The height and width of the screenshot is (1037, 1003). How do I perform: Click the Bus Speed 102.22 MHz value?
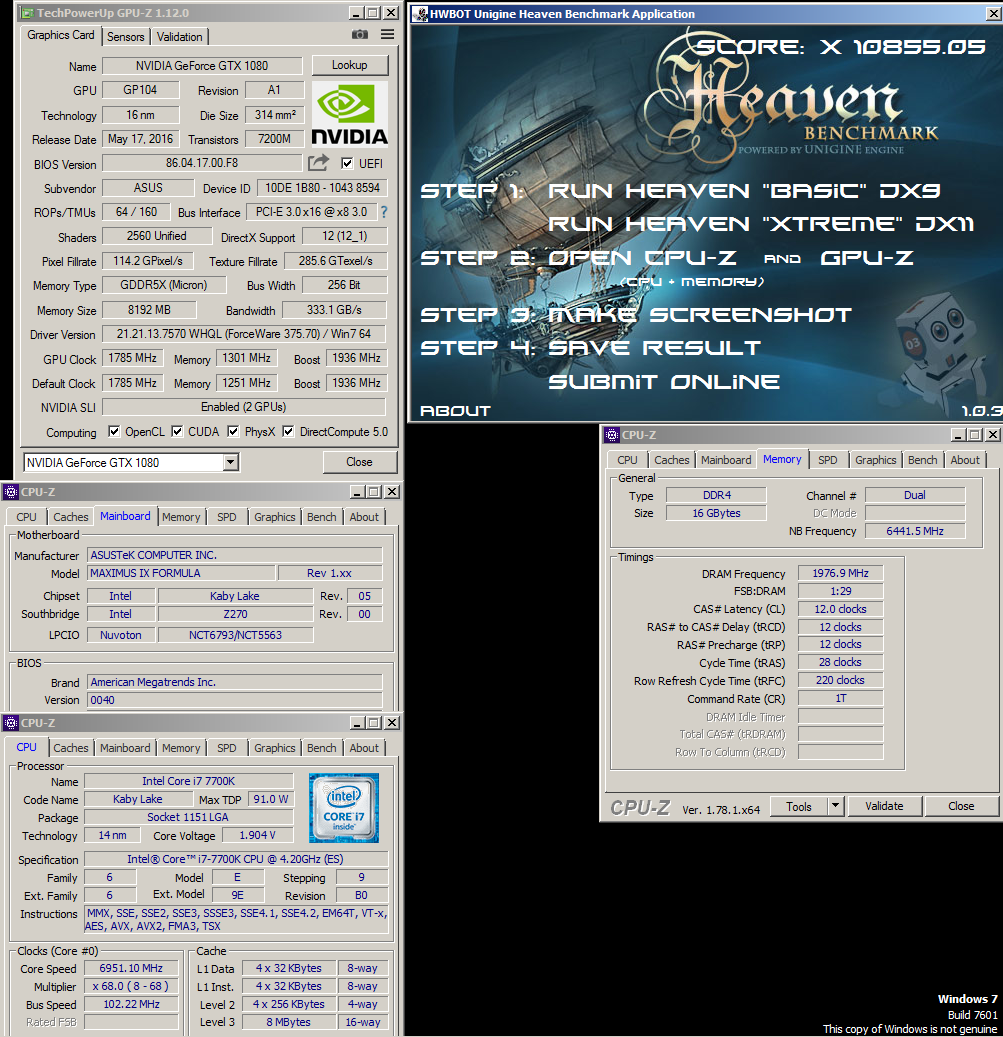click(x=131, y=1004)
